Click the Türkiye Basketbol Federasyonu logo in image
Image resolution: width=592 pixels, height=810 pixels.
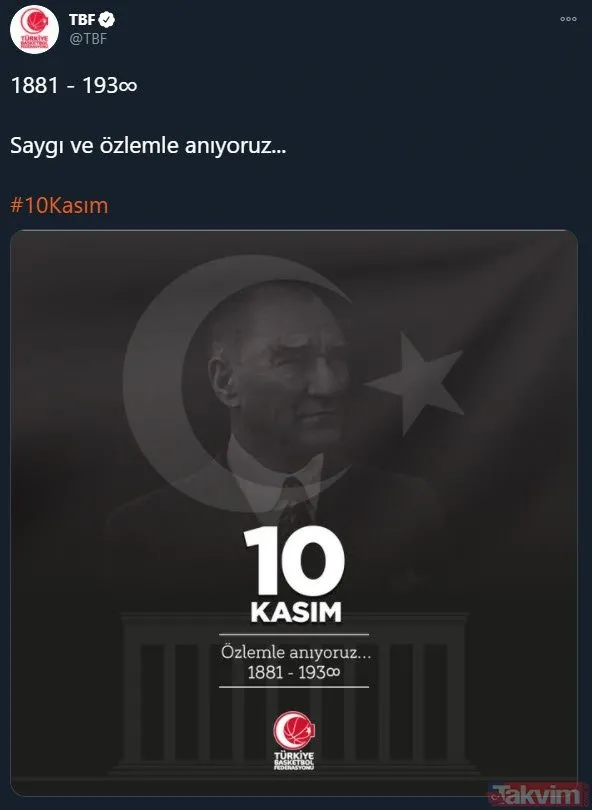click(294, 740)
